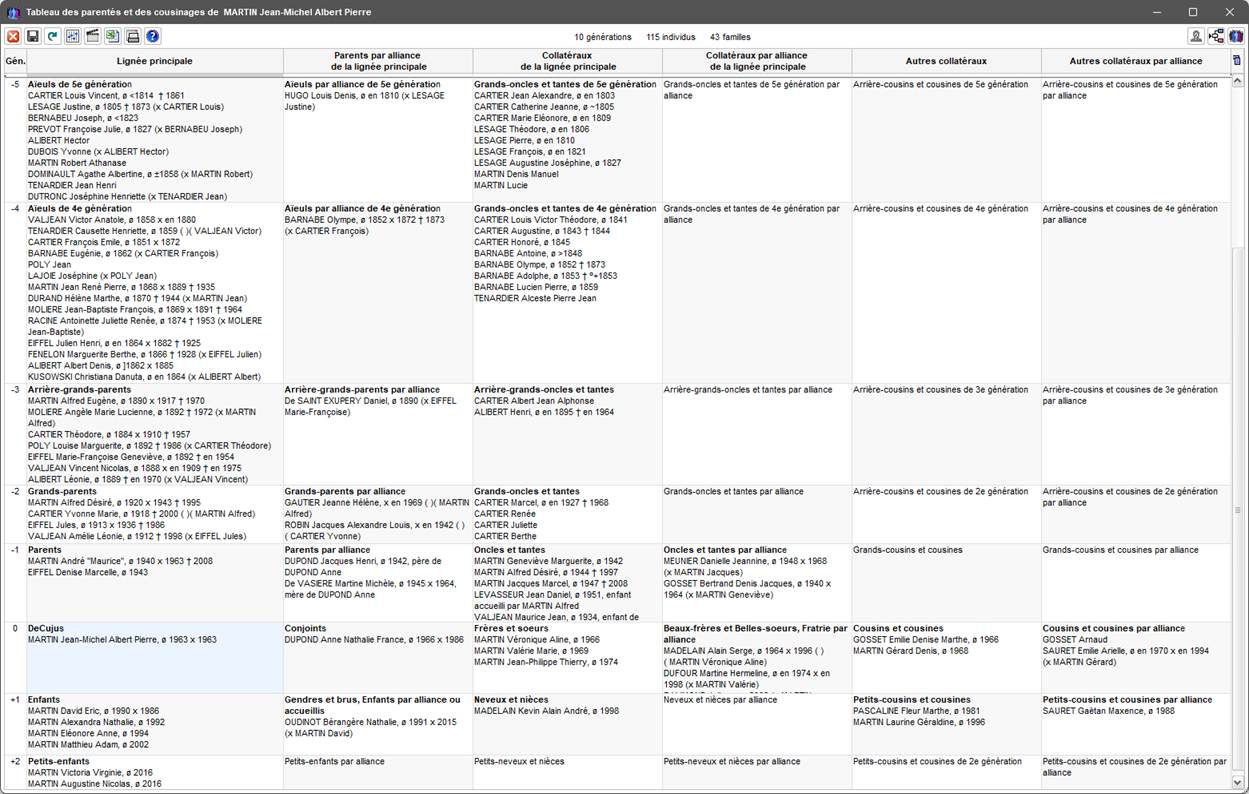This screenshot has width=1249, height=794.
Task: Select 'DUPOND Anne Nathalie France' under Conjoints
Action: [x=375, y=640]
